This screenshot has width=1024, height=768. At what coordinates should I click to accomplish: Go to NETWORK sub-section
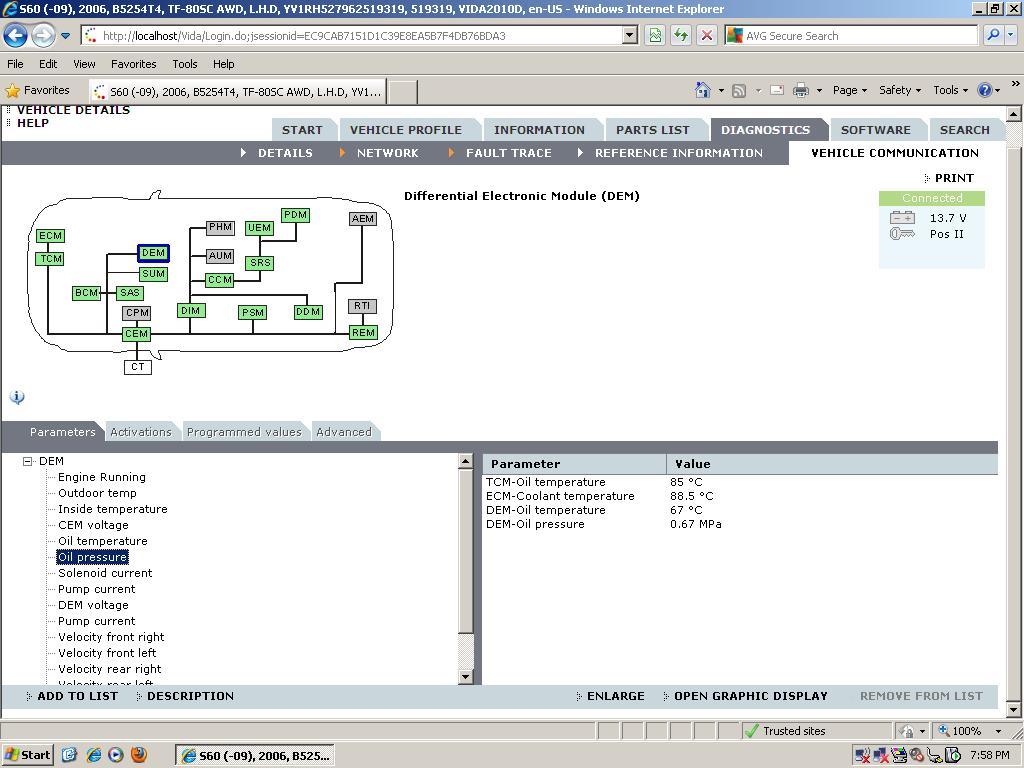(x=387, y=153)
